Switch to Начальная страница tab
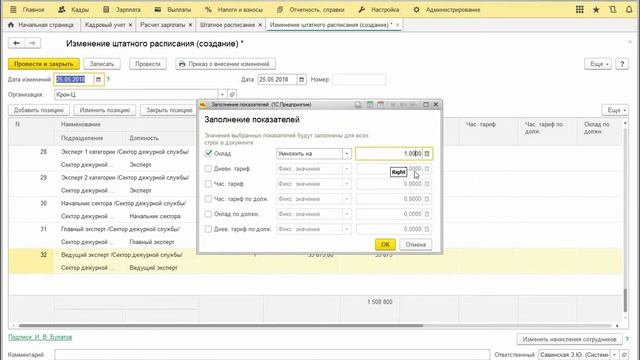The height and width of the screenshot is (360, 640). pos(41,25)
